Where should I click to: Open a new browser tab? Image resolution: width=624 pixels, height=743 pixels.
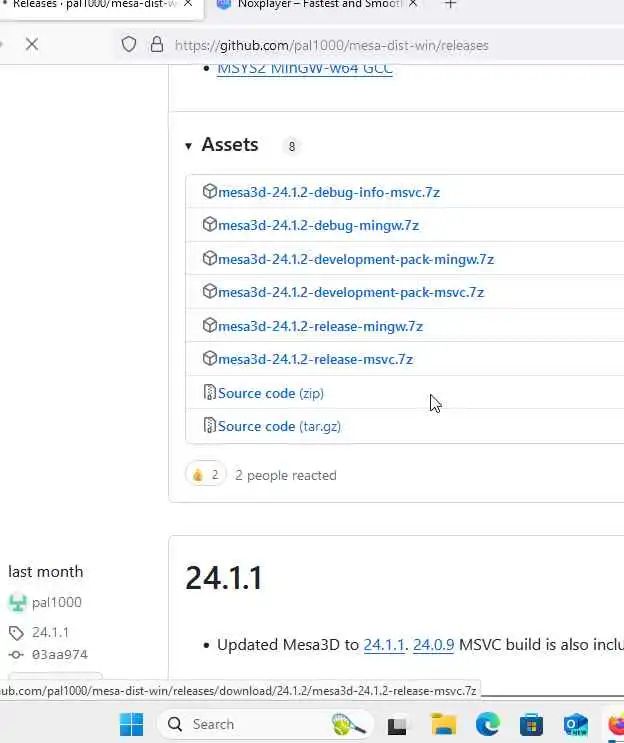(x=451, y=5)
